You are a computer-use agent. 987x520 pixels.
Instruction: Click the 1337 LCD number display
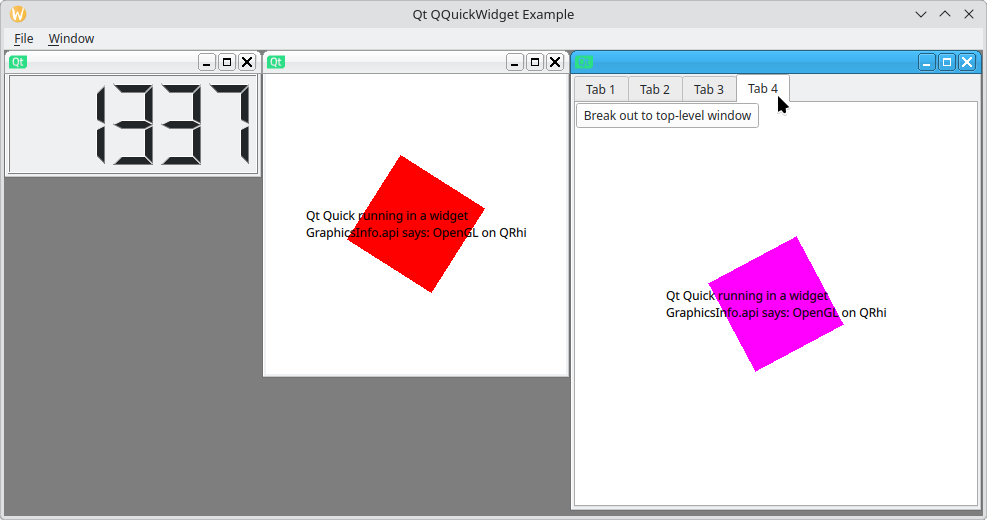click(133, 124)
